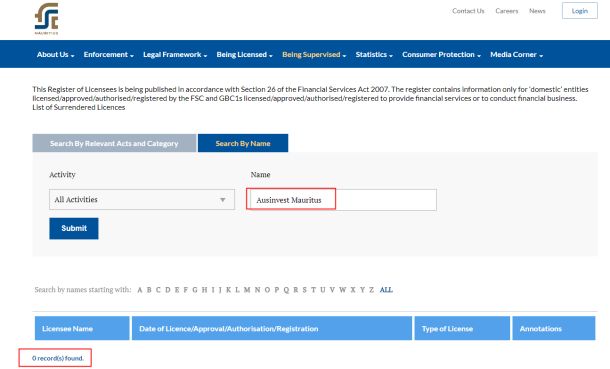Filter names starting with A
The height and width of the screenshot is (369, 610).
(140, 290)
